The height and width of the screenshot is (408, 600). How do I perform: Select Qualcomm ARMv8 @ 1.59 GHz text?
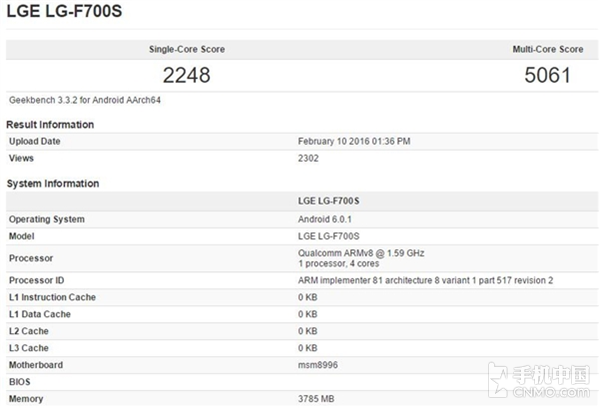point(361,253)
